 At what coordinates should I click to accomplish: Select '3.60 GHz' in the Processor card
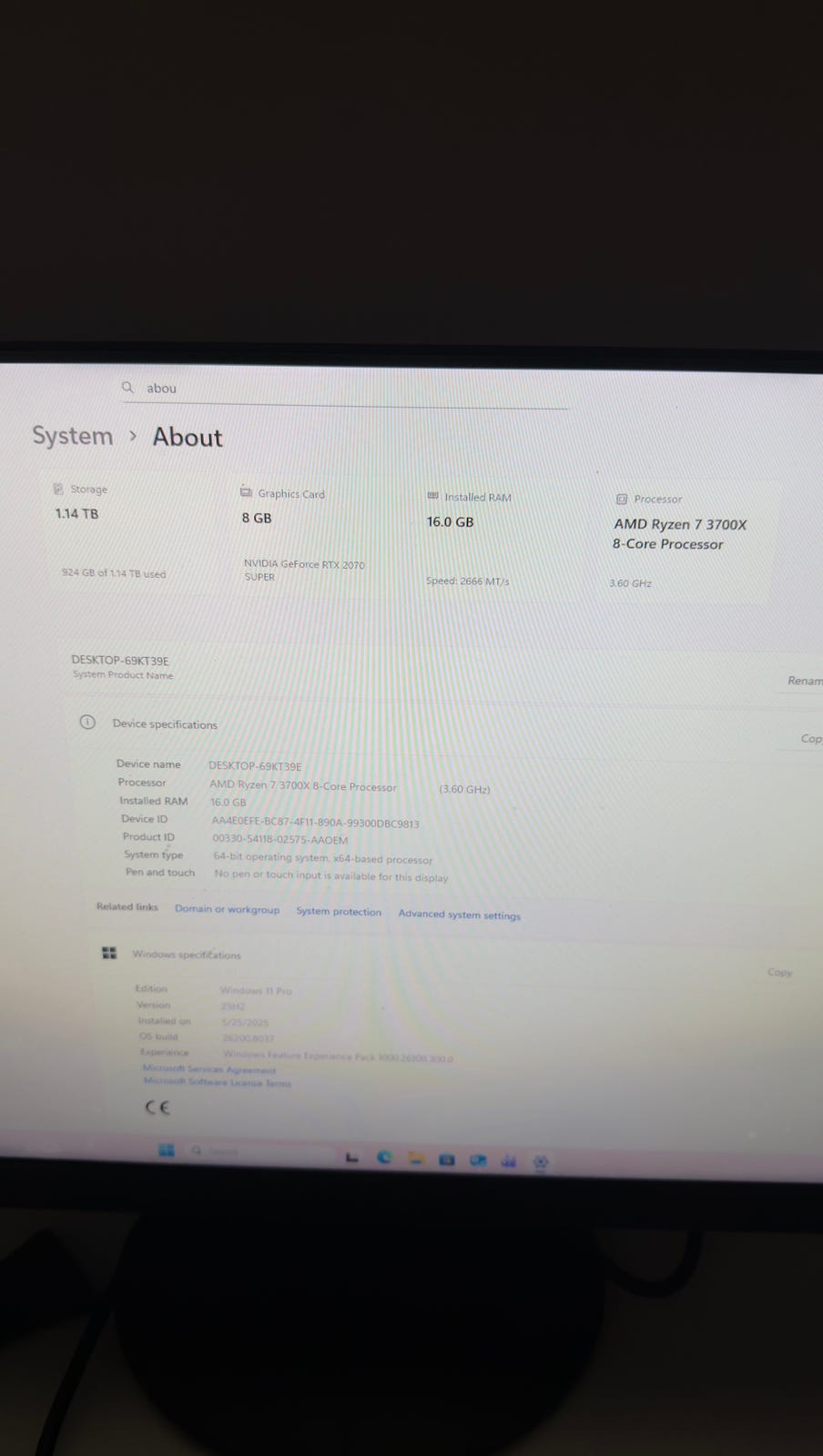click(630, 583)
